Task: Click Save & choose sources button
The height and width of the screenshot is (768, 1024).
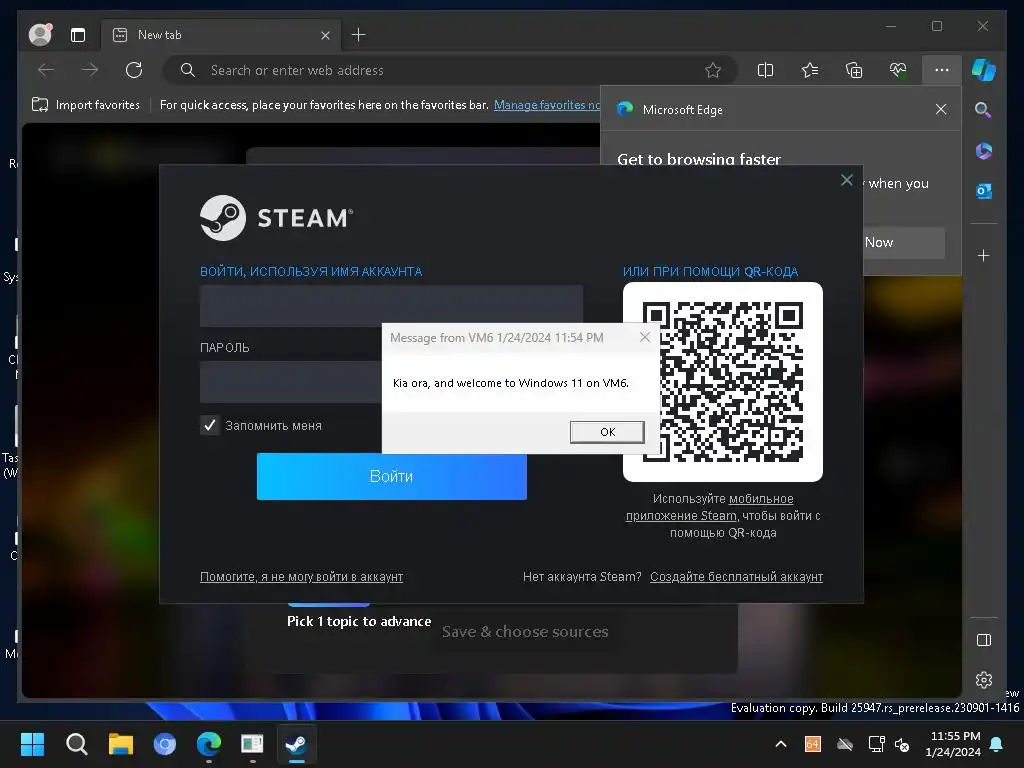Action: 525,632
